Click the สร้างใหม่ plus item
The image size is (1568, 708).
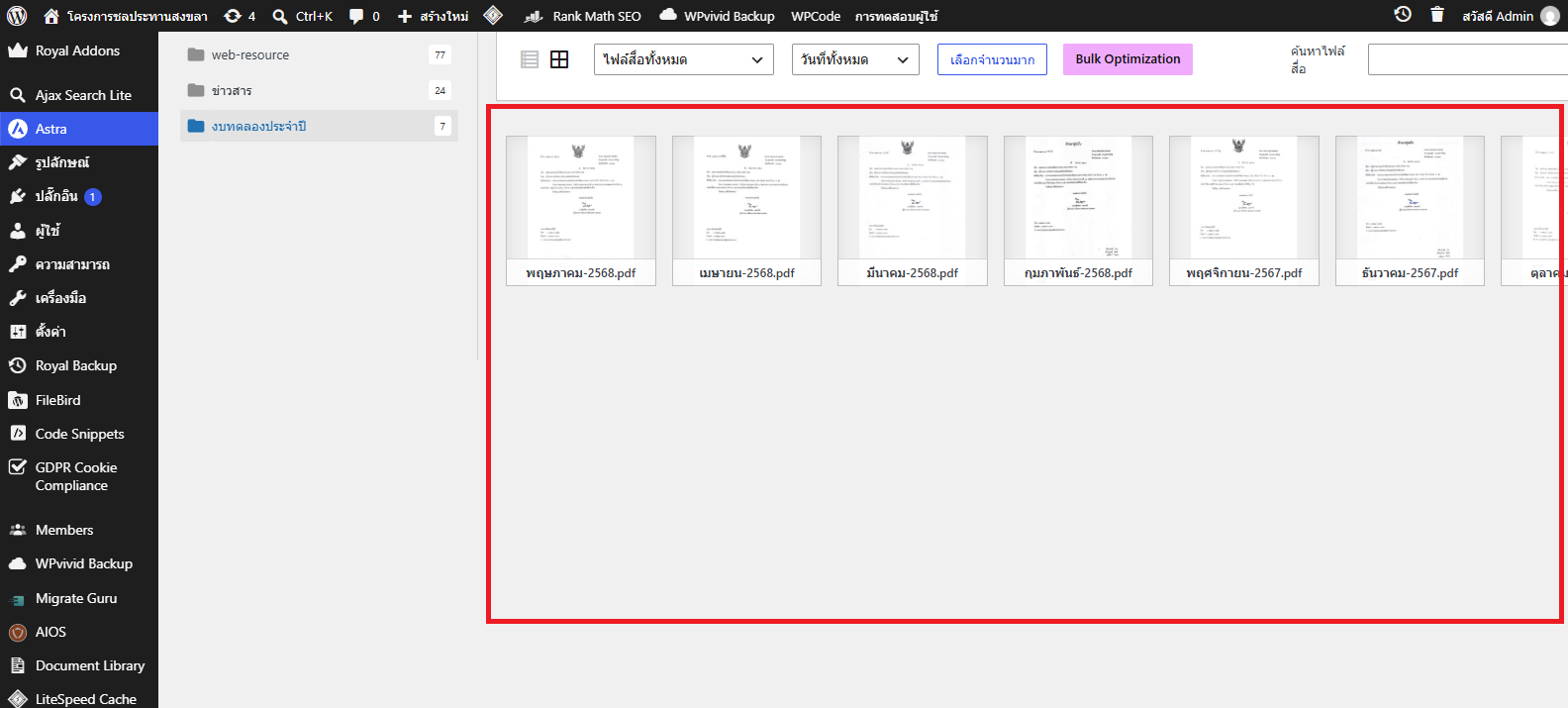point(433,16)
